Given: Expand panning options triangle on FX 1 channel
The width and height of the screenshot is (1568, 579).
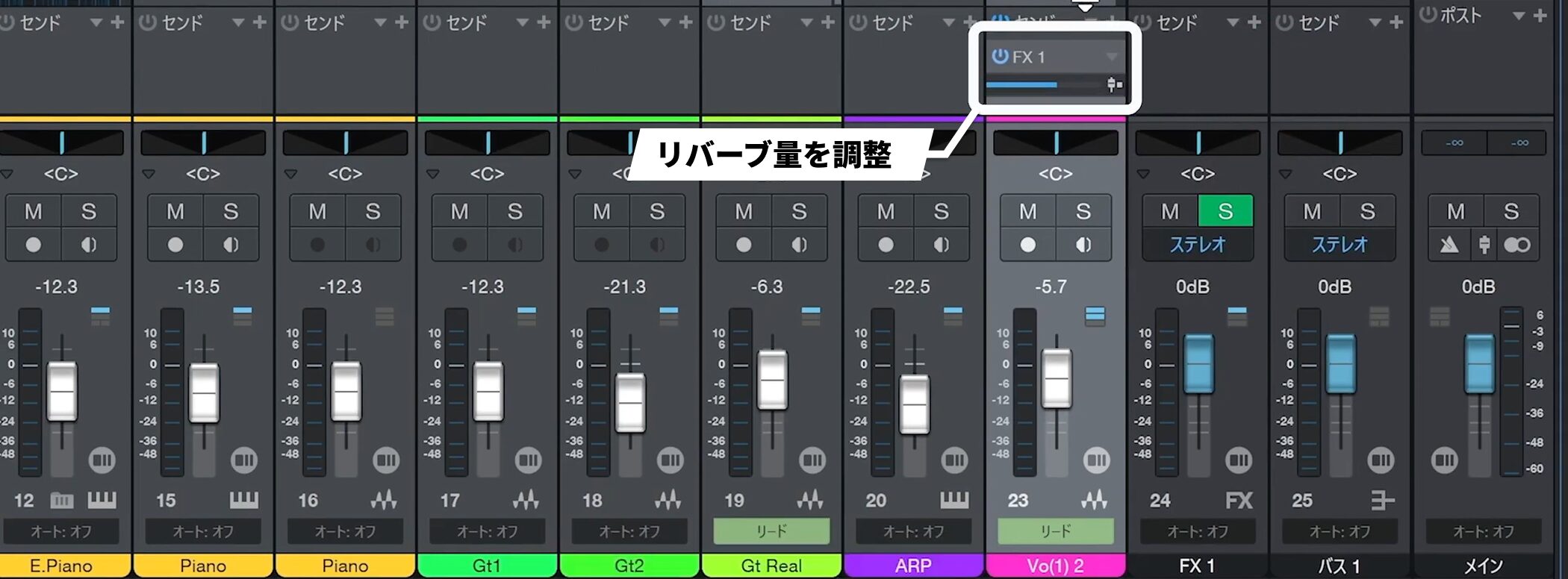Looking at the screenshot, I should 1143,175.
